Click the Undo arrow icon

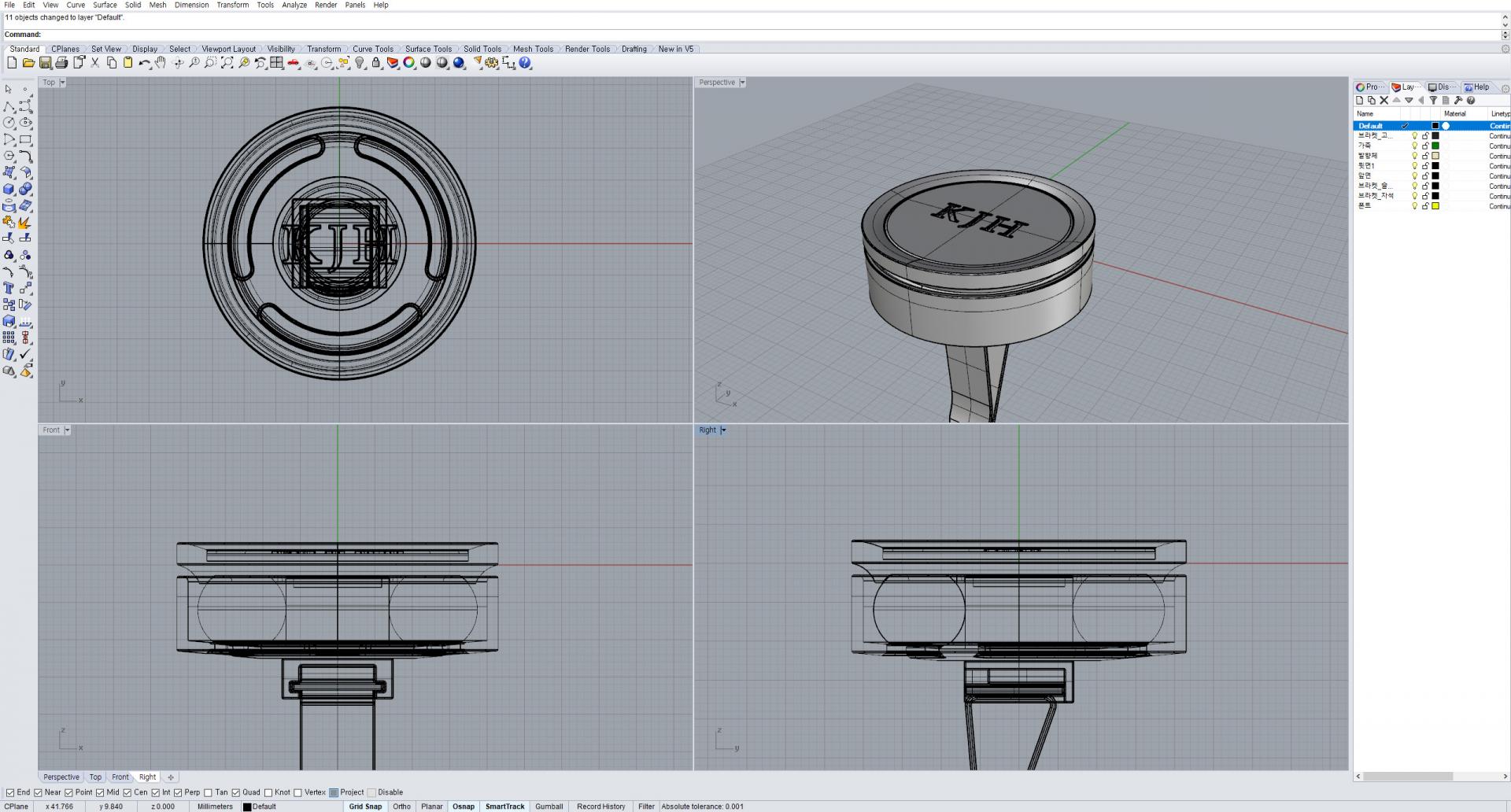(x=143, y=63)
